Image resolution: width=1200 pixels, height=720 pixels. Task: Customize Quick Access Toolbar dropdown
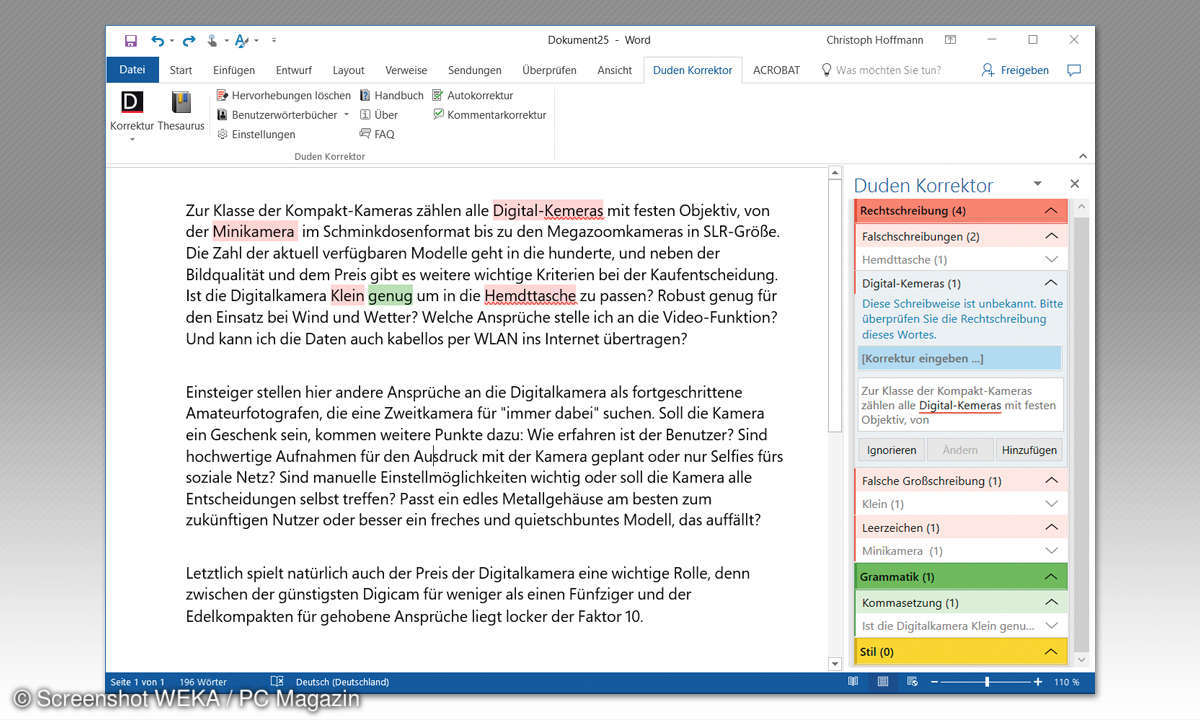[273, 41]
